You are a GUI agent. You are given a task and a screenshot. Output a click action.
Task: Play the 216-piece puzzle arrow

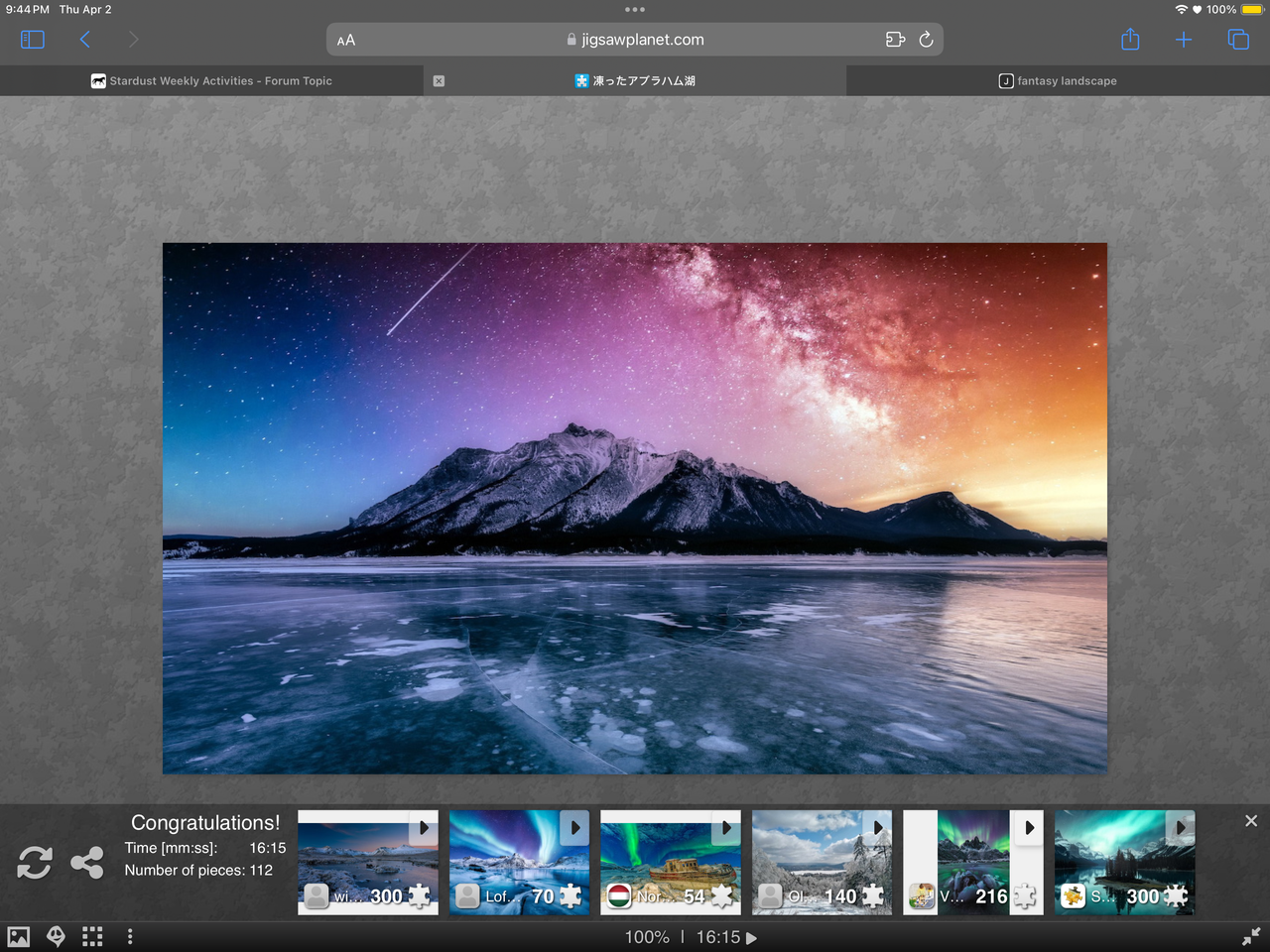coord(1029,828)
